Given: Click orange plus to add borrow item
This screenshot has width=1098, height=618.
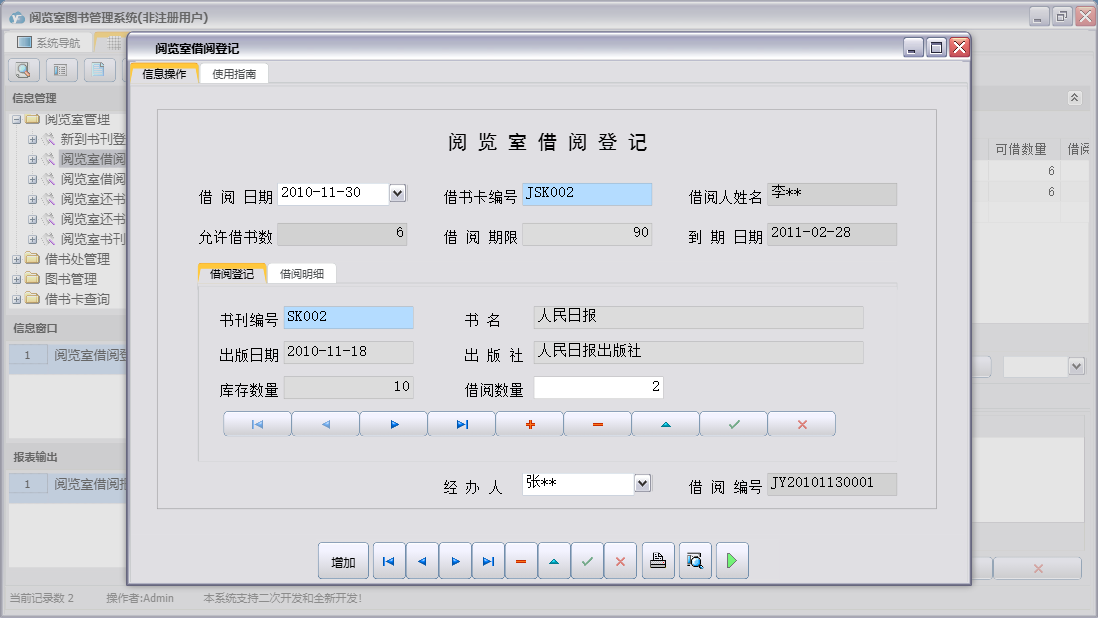Looking at the screenshot, I should click(x=530, y=424).
